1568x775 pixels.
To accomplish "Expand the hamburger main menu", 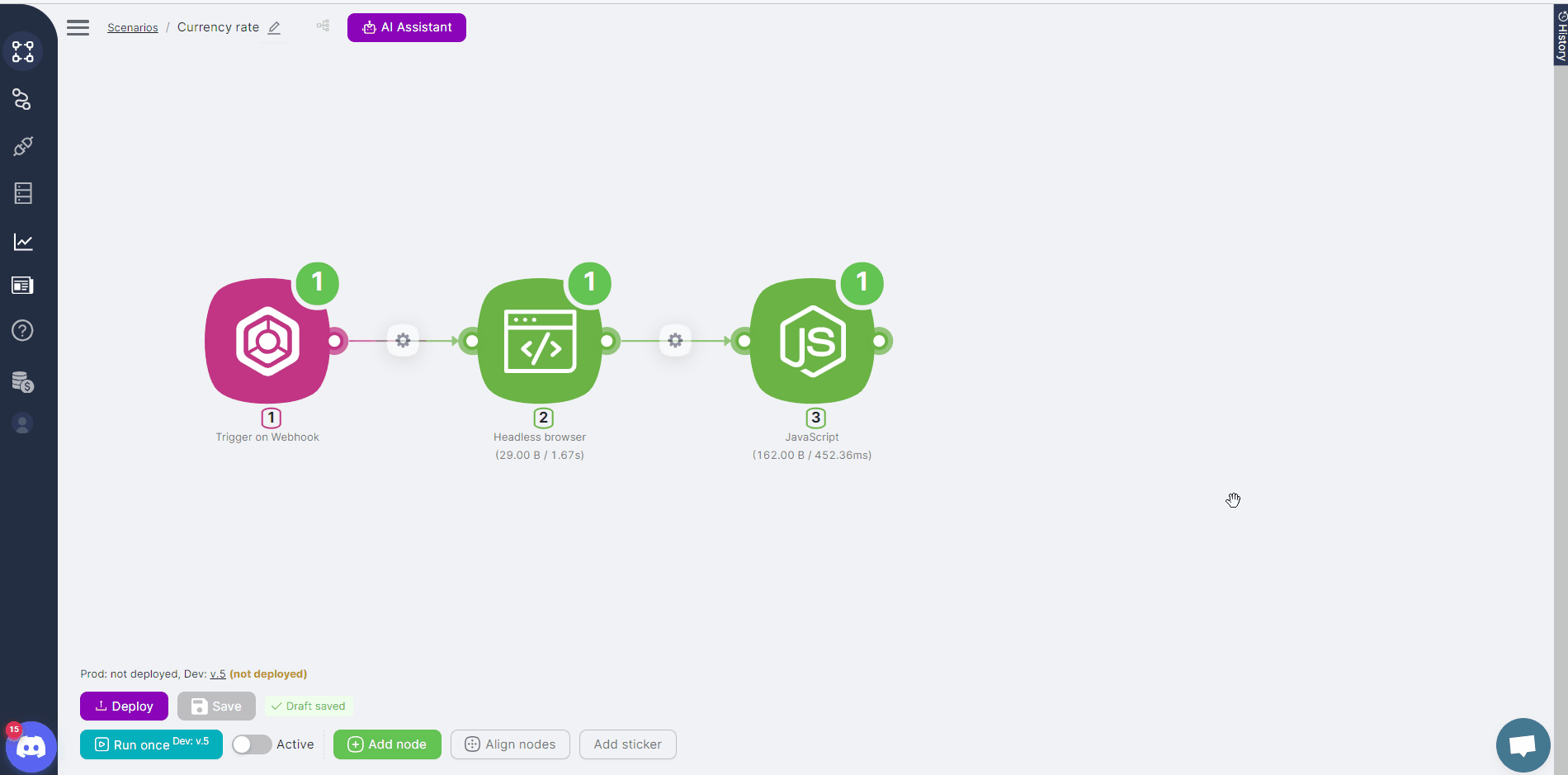I will (x=78, y=28).
